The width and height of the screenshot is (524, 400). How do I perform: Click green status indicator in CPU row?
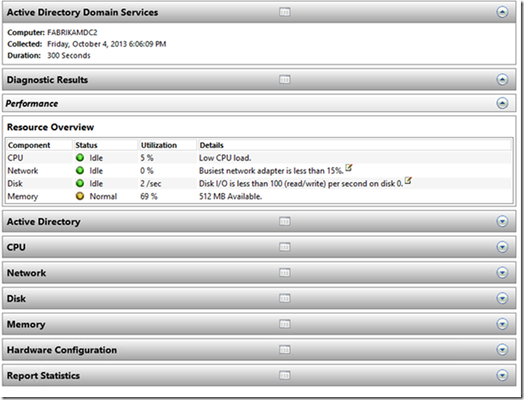(80, 157)
